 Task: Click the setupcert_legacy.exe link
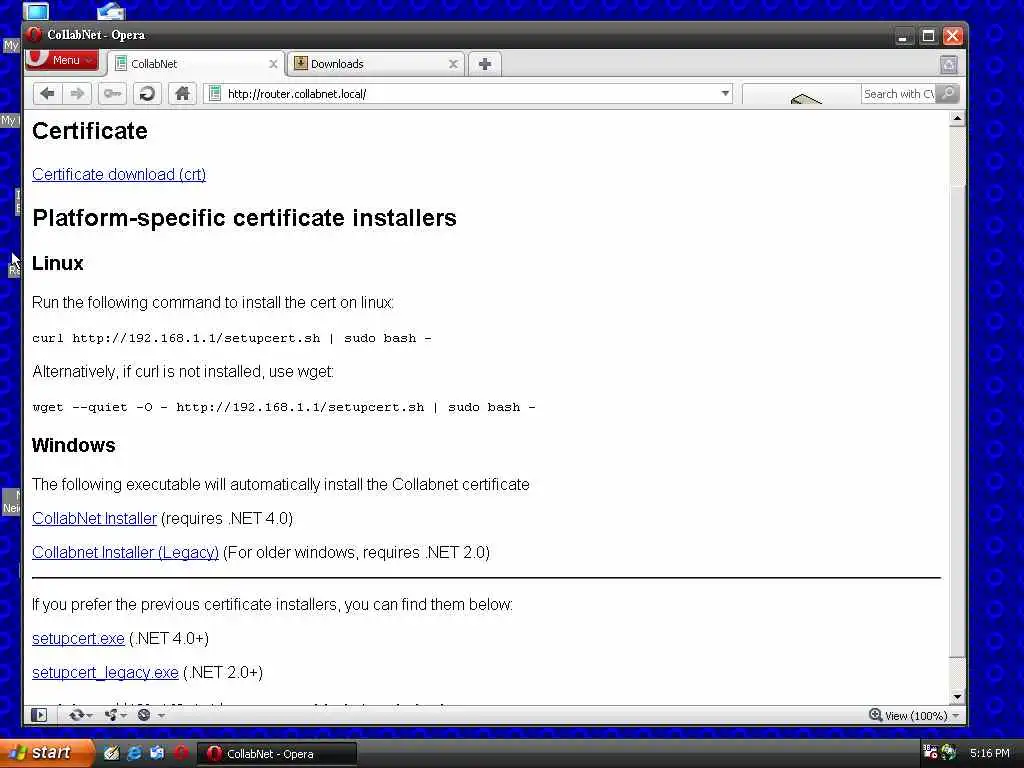[x=105, y=673]
